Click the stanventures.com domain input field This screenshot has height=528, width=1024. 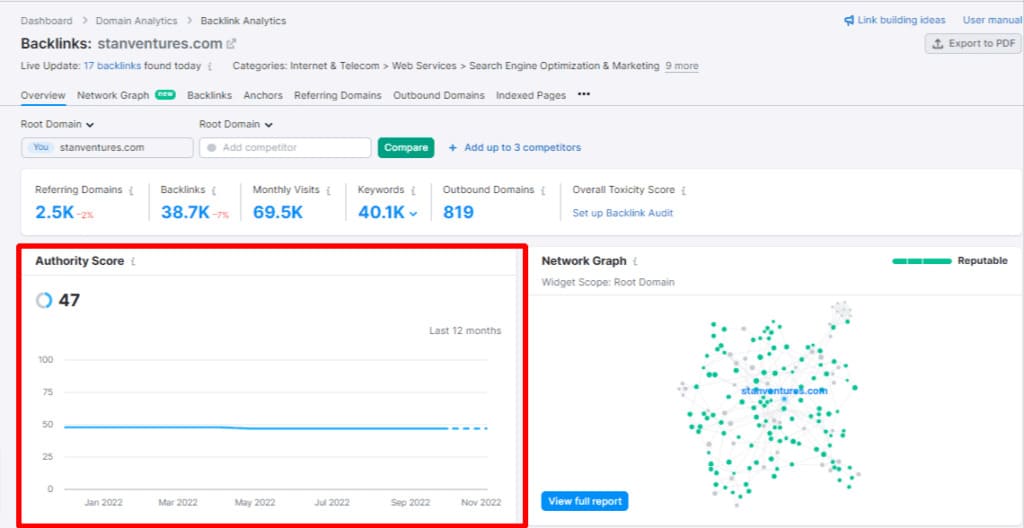point(107,148)
